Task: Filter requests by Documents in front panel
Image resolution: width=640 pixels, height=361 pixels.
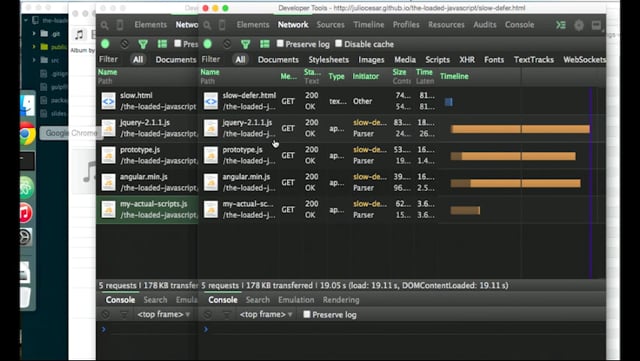Action: click(278, 60)
